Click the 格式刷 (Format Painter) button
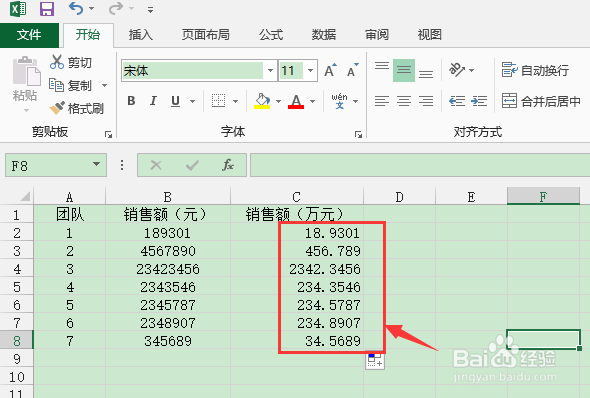Screen dimensions: 590x398 point(77,108)
